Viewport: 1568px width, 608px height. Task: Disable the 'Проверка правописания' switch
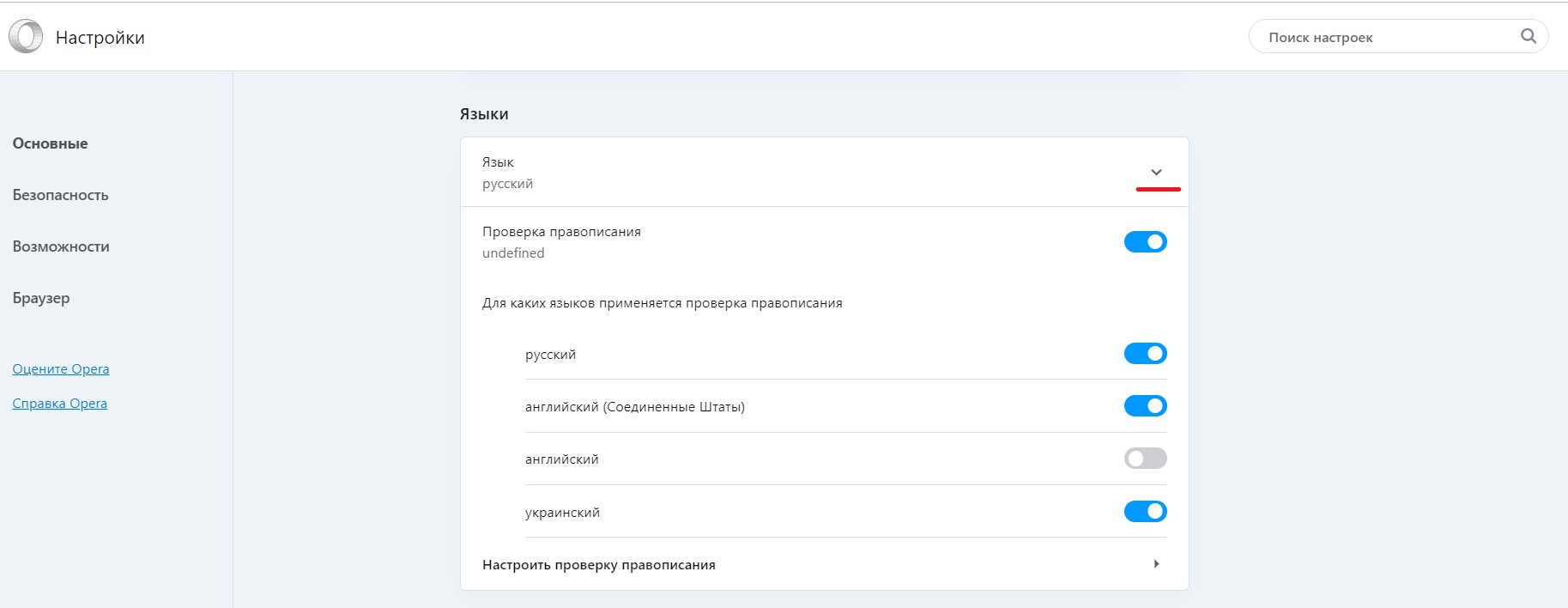pyautogui.click(x=1145, y=242)
